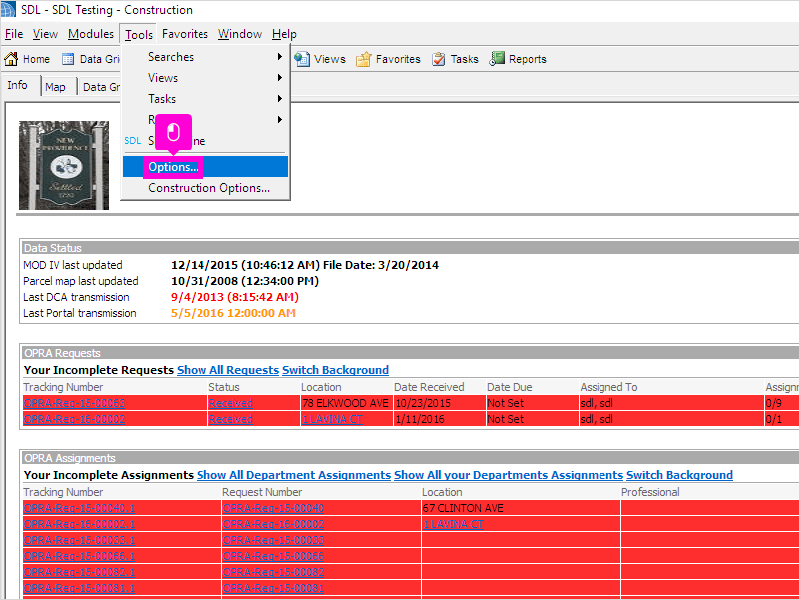Expand the Views submenu in Tools menu
Screen dimensions: 800x600
pos(205,78)
